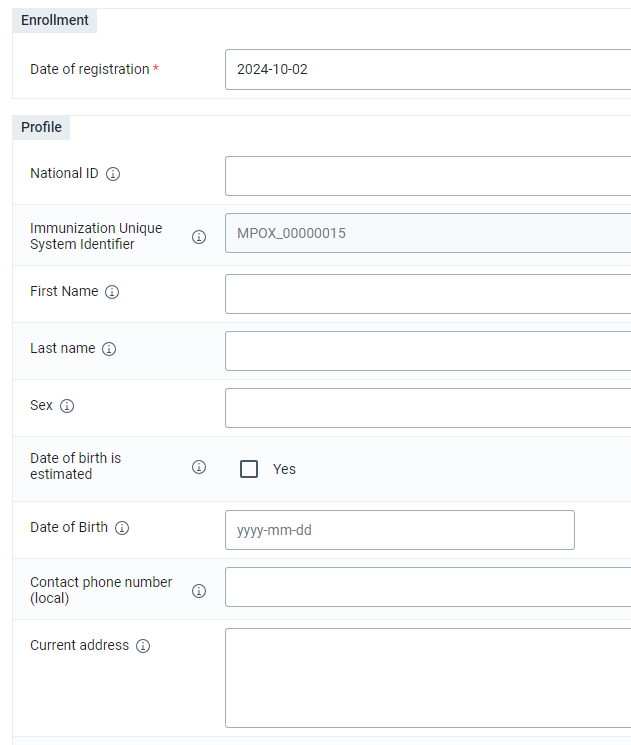Click the Current address text area

pyautogui.click(x=428, y=678)
